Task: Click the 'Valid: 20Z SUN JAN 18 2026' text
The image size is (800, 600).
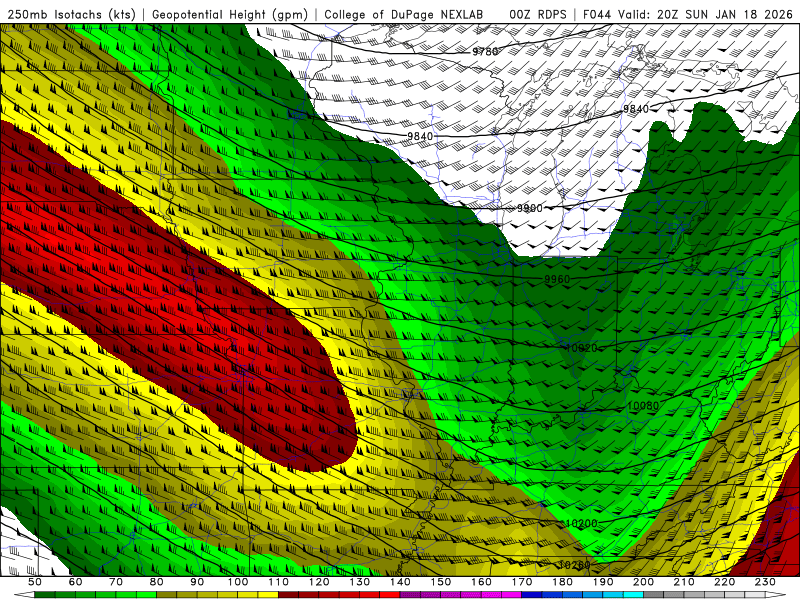Action: click(x=705, y=14)
